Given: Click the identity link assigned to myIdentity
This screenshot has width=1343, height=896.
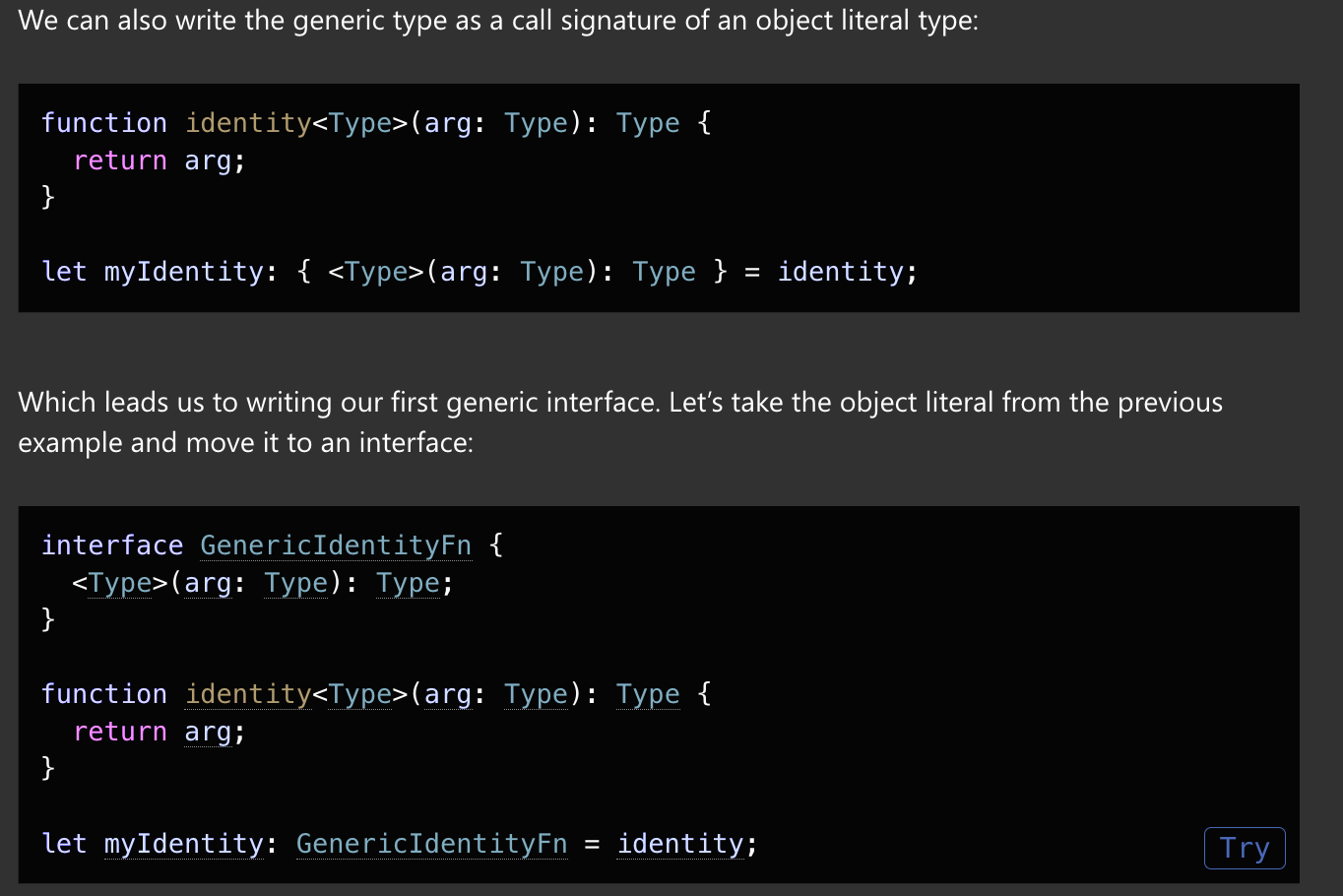Looking at the screenshot, I should (x=680, y=844).
